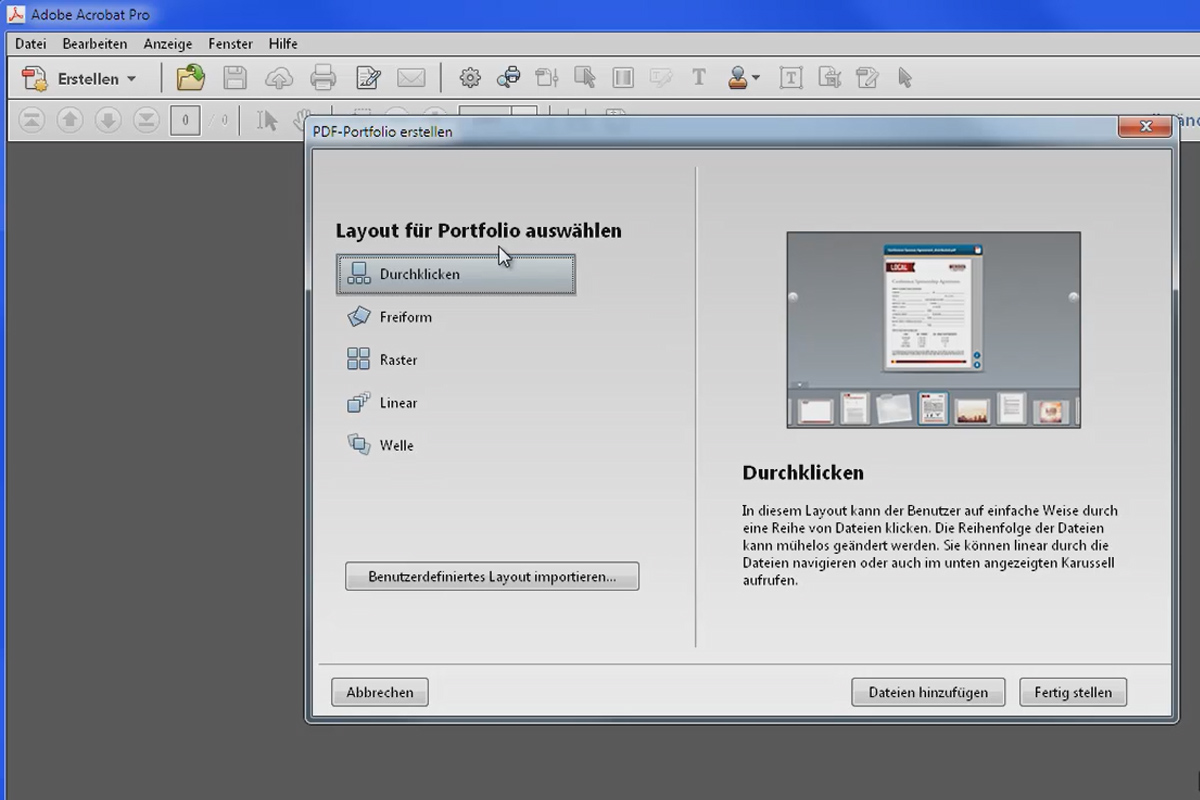Viewport: 1200px width, 800px height.
Task: Select the Print icon
Action: pyautogui.click(x=323, y=78)
